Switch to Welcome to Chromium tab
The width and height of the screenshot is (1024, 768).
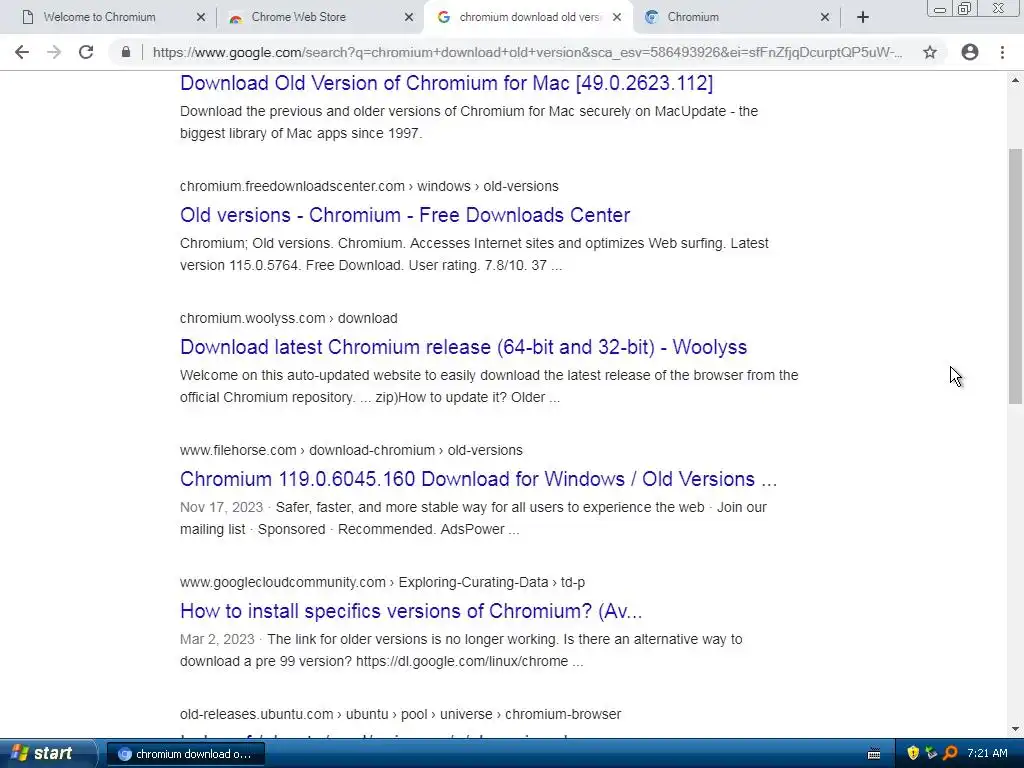pos(99,17)
